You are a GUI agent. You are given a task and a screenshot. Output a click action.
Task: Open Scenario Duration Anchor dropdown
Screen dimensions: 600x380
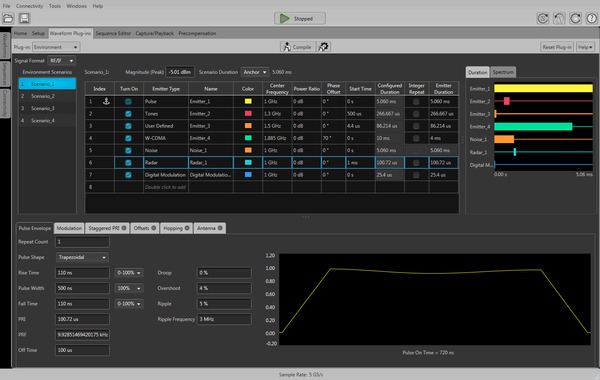(x=254, y=72)
